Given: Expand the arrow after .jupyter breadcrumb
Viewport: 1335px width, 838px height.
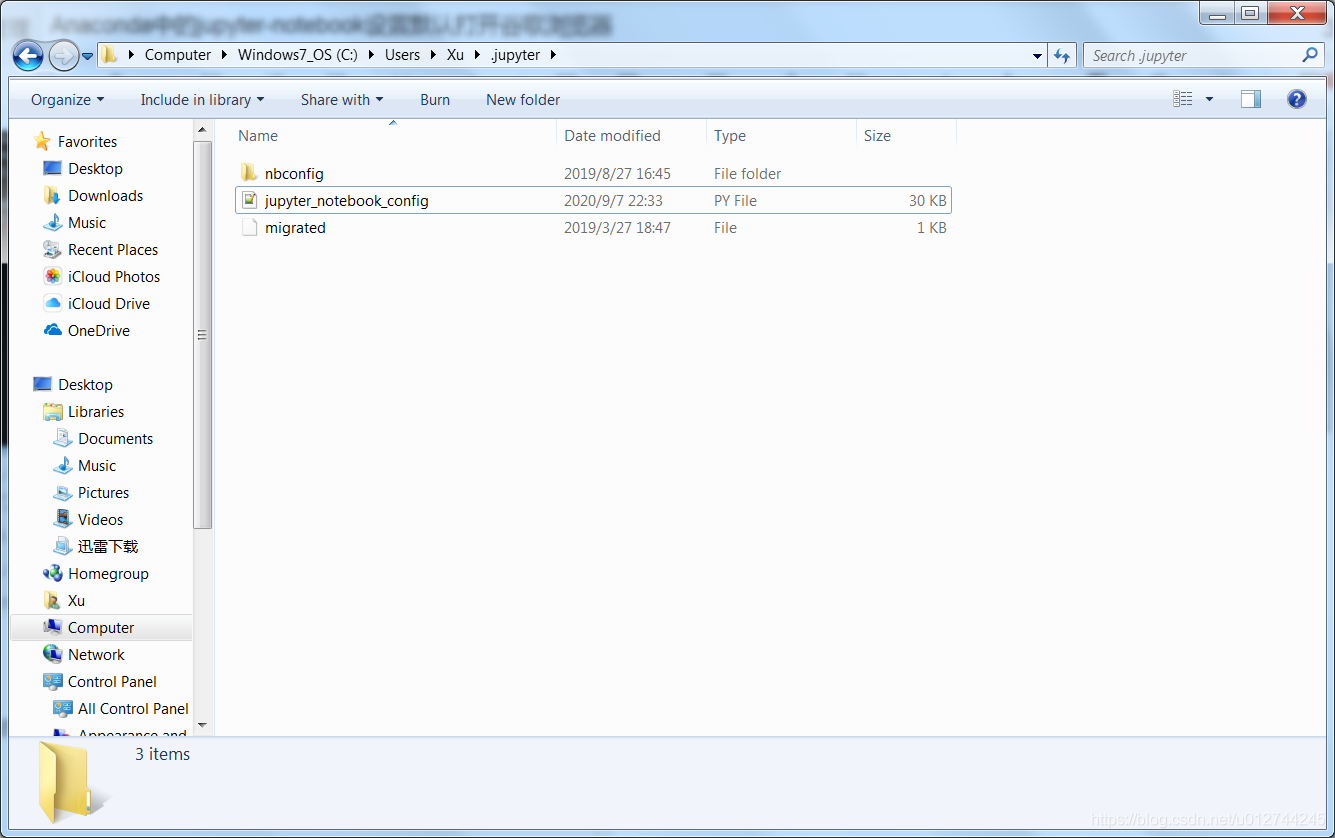Looking at the screenshot, I should point(553,55).
